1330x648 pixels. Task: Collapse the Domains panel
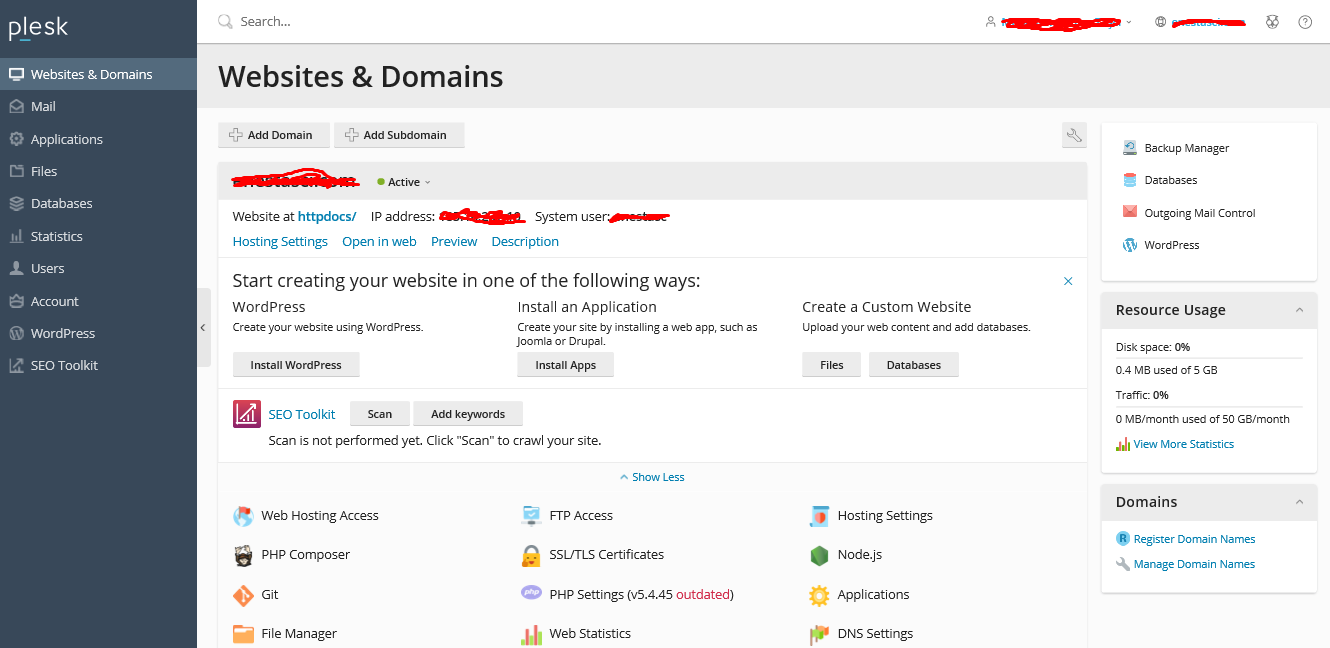pos(1300,502)
